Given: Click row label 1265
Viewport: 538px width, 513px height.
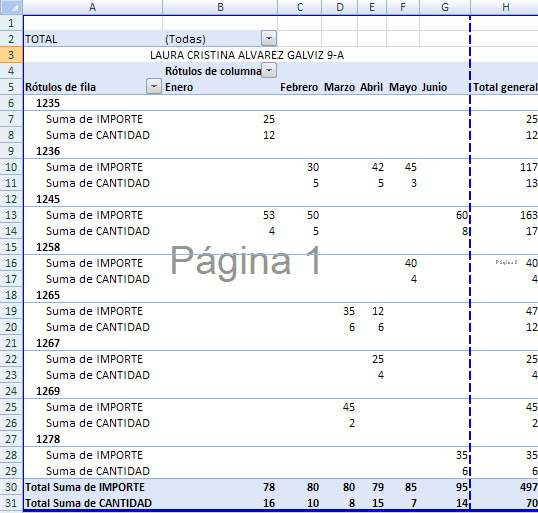Looking at the screenshot, I should coord(48,295).
